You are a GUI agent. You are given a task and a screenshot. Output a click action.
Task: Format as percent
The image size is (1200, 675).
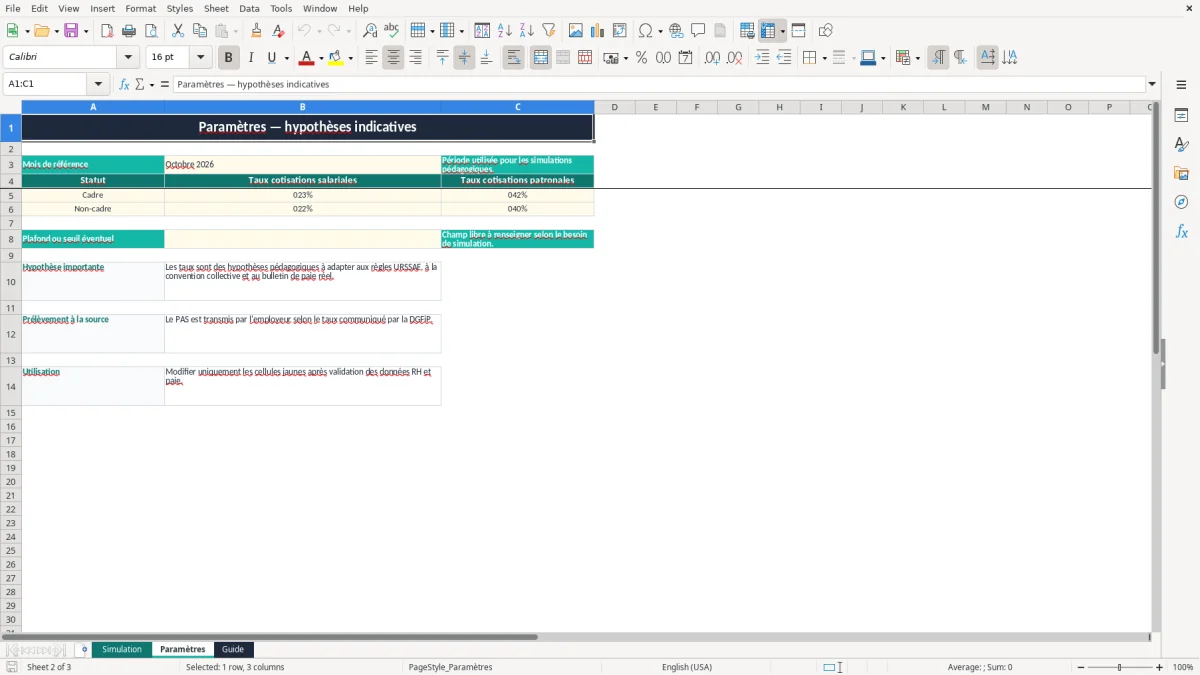642,58
